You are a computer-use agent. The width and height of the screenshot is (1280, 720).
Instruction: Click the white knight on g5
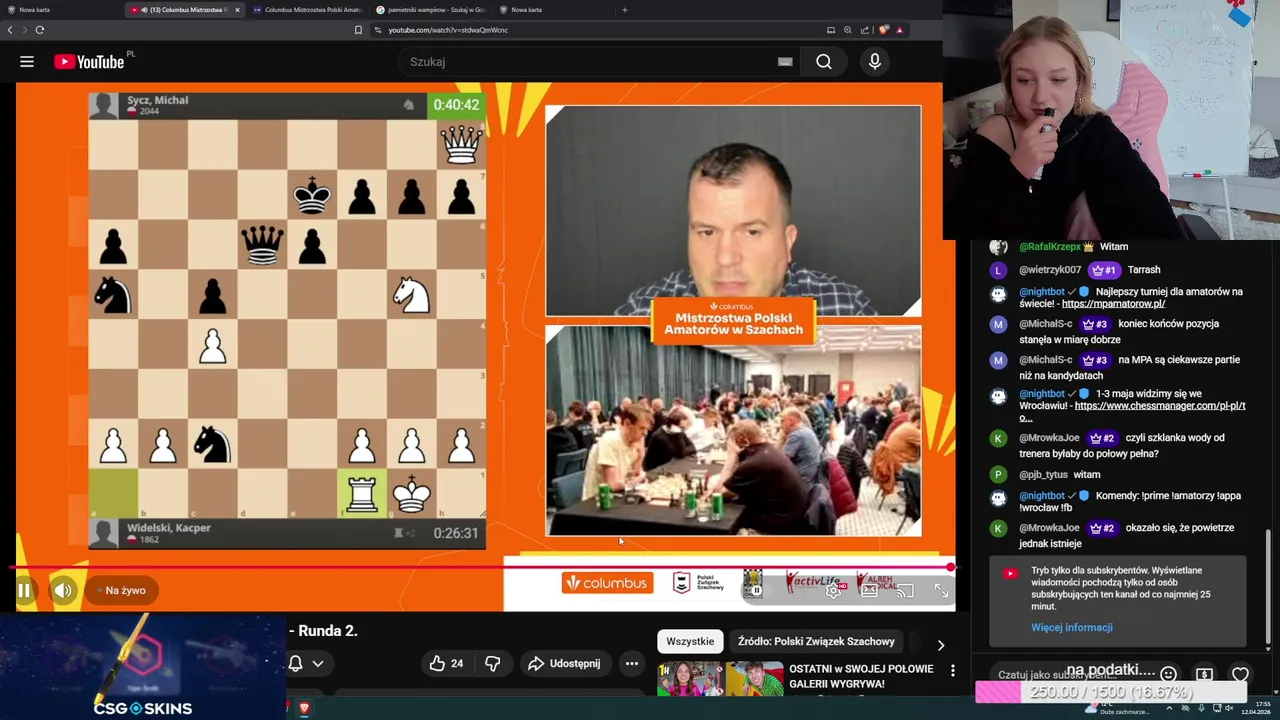point(411,295)
